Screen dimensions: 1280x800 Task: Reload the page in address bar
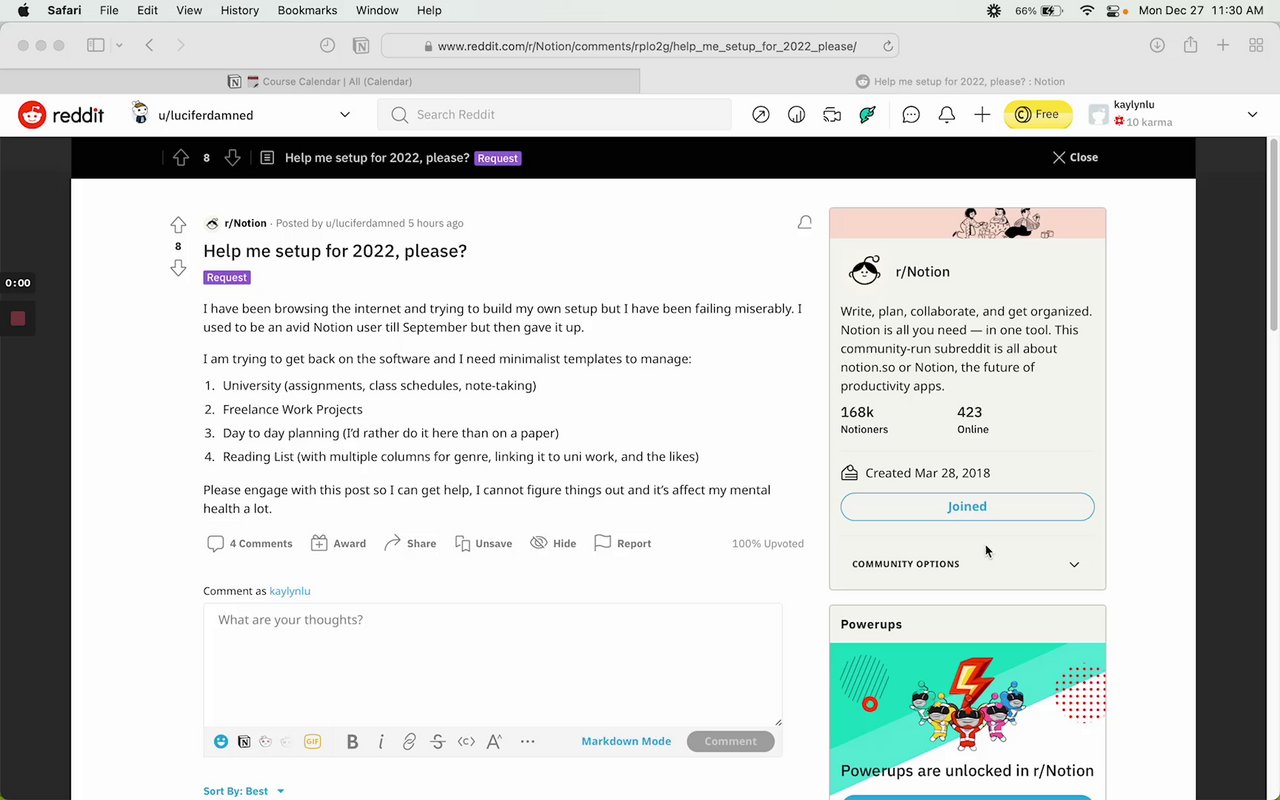tap(887, 46)
